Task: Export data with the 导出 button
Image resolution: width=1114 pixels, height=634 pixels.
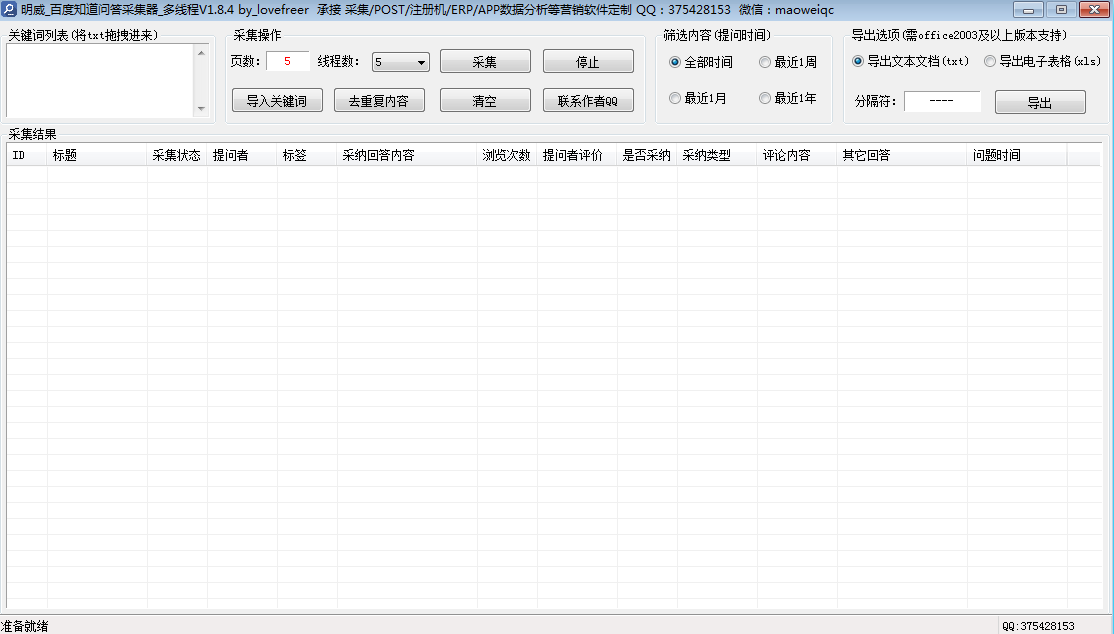Action: [1040, 102]
